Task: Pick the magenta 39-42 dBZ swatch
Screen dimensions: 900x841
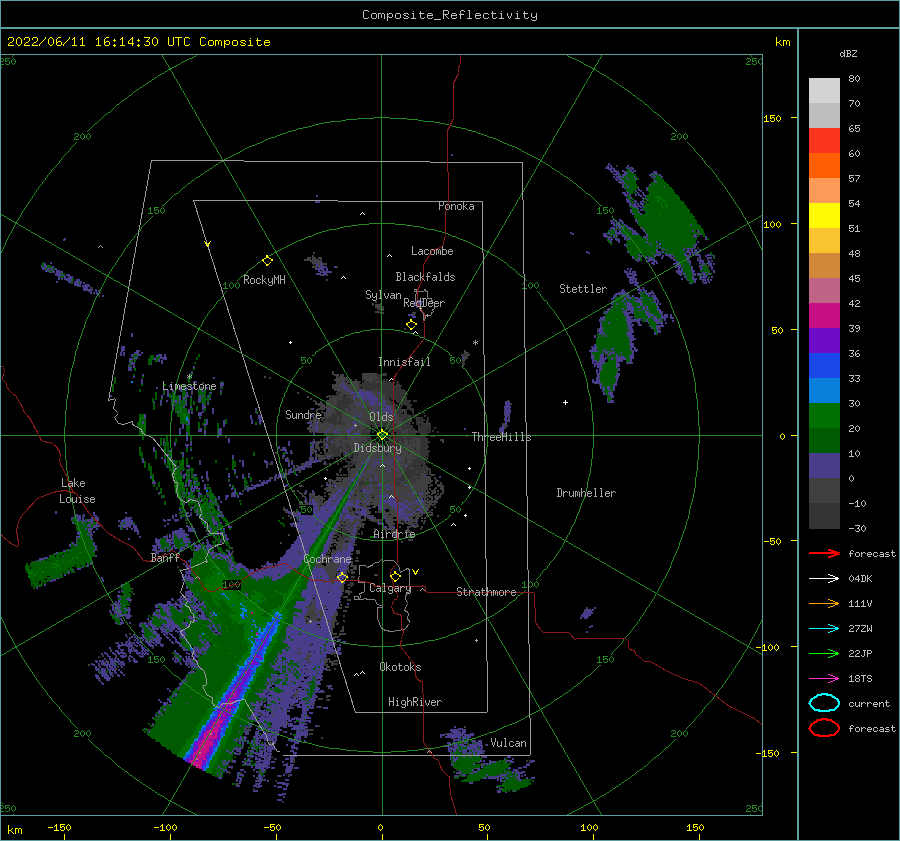Action: pyautogui.click(x=824, y=316)
